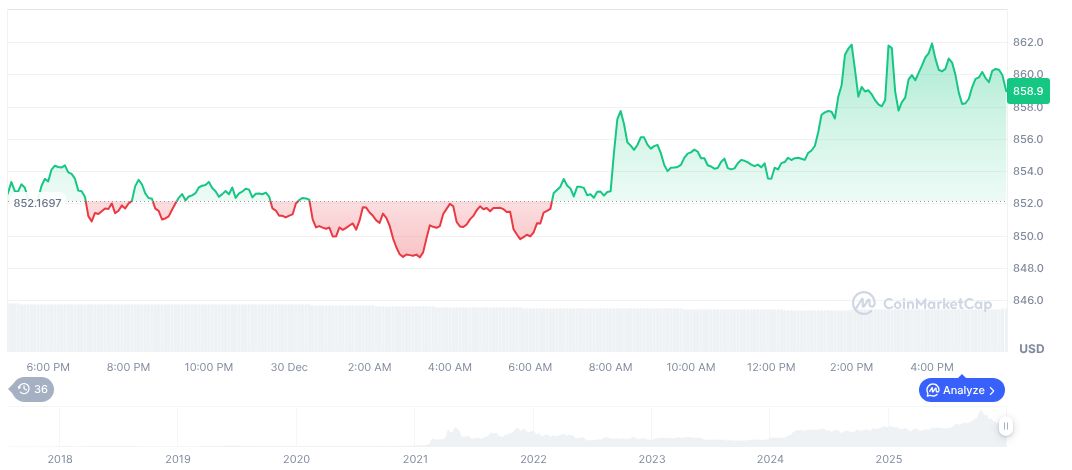The height and width of the screenshot is (470, 1072).
Task: Click the 8:00 AM time axis label
Action: click(x=610, y=367)
